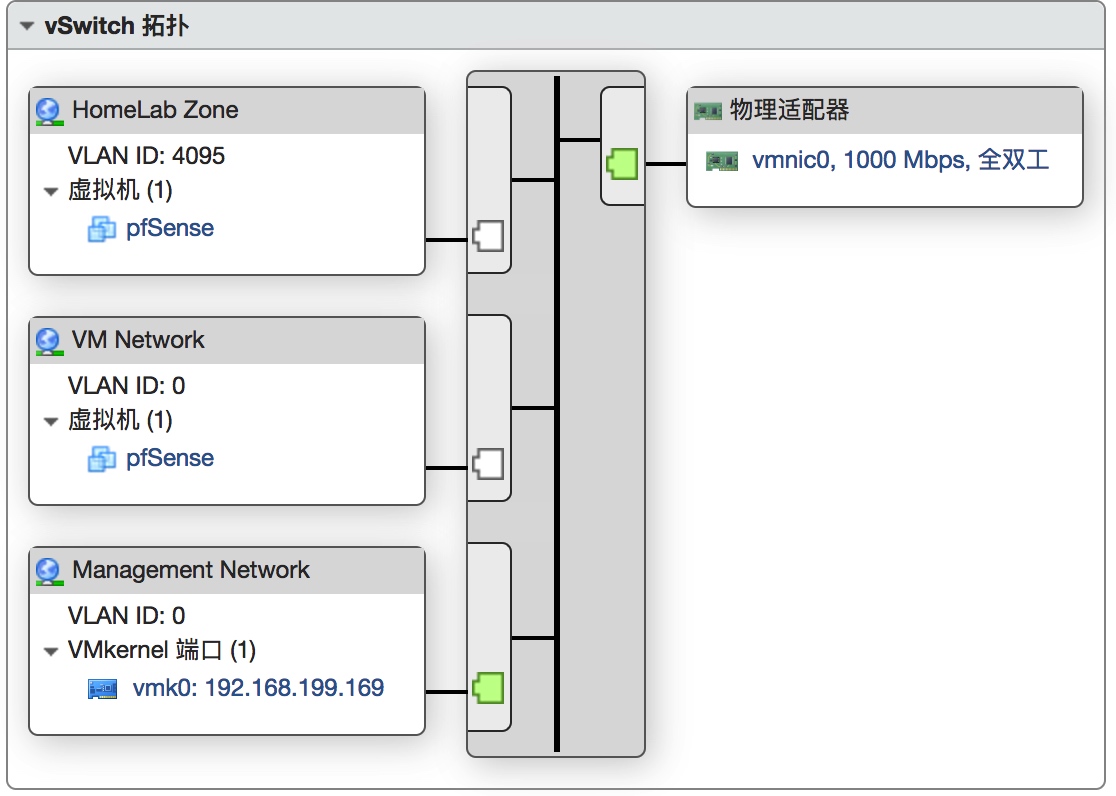This screenshot has height=796, width=1116.
Task: Collapse the VMkernel 端口 list
Action: [x=51, y=652]
